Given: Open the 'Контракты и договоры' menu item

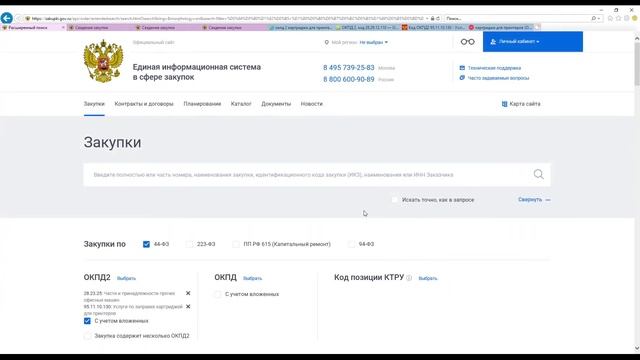Looking at the screenshot, I should pos(144,104).
